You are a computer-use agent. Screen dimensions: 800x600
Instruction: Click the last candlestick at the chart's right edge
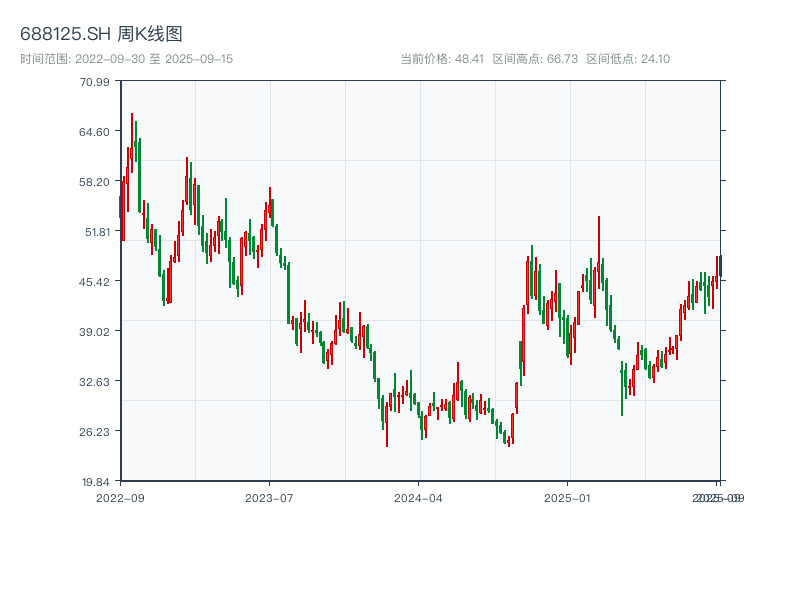coord(721,266)
